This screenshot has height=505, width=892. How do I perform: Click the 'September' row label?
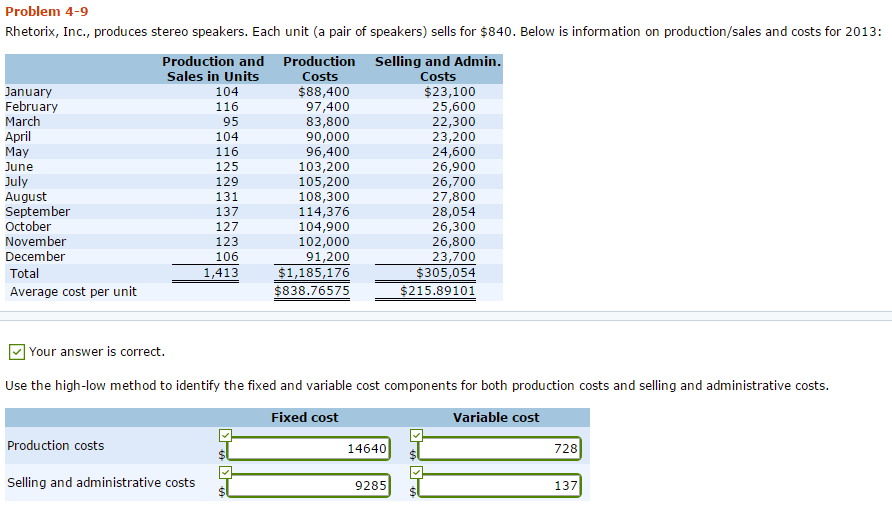click(x=38, y=212)
